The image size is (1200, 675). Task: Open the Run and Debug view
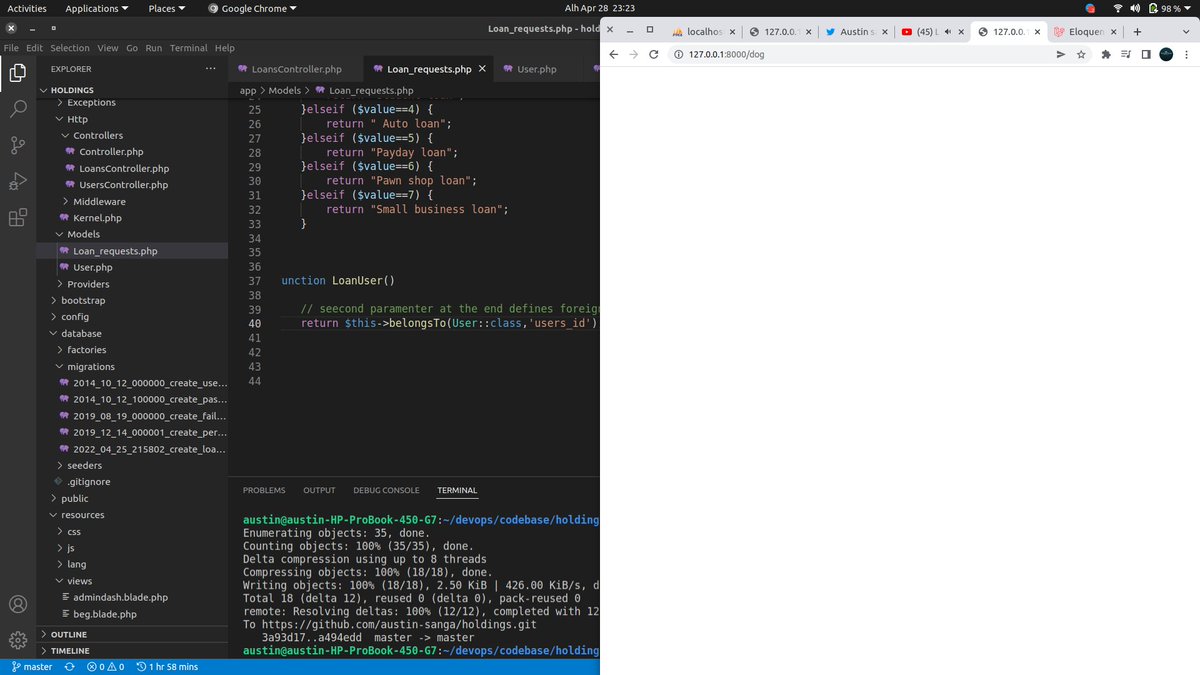point(18,182)
